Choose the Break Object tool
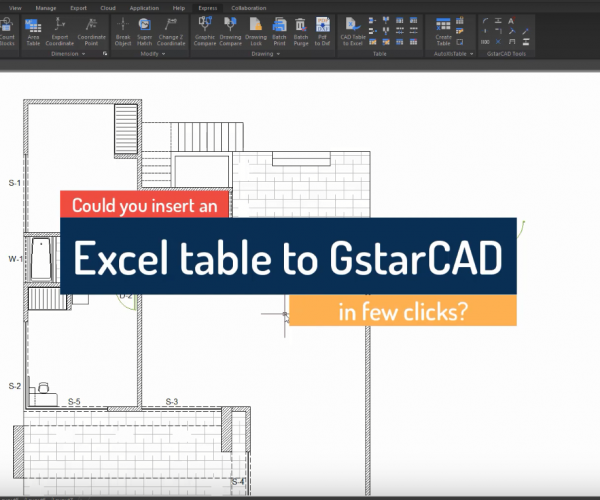The image size is (600, 500). tap(123, 32)
